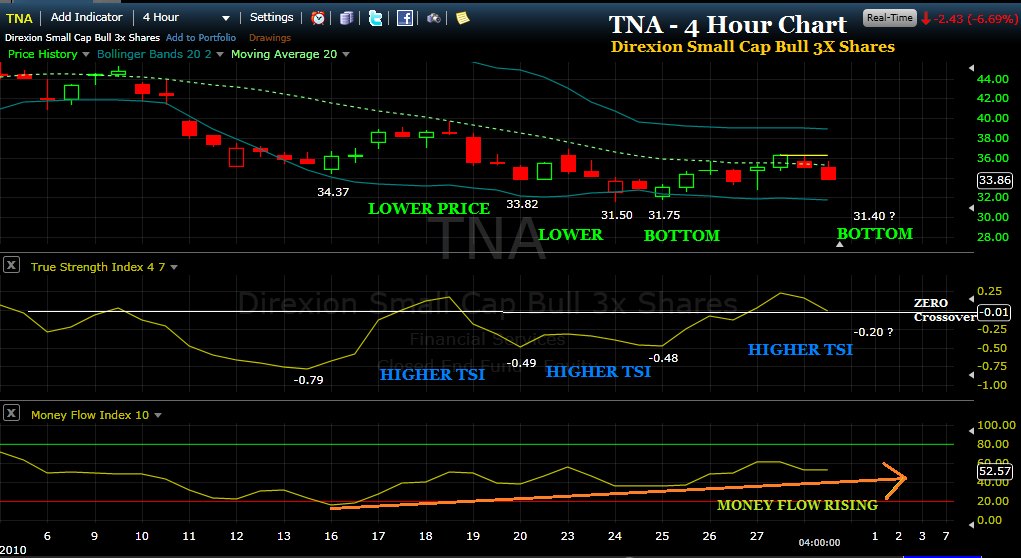Image resolution: width=1021 pixels, height=558 pixels.
Task: Expand Money Flow Index 10 dropdown arrow
Action: (158, 415)
